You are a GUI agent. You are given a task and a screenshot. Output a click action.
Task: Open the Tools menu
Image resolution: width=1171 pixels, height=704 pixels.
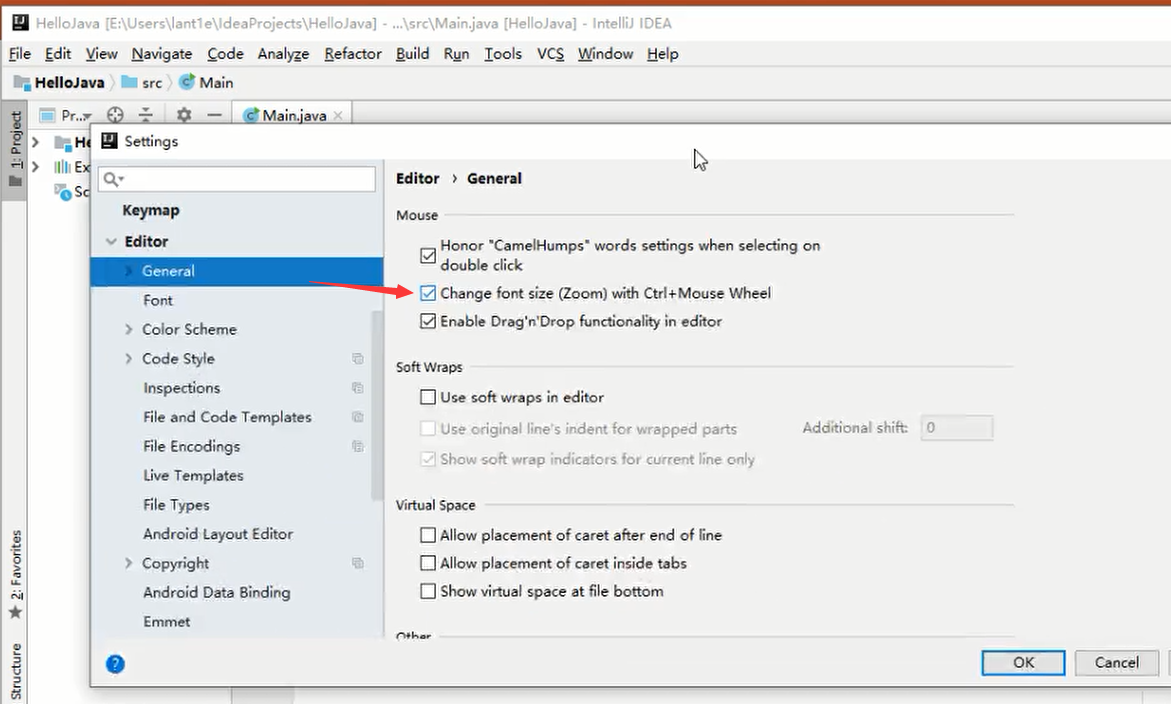point(503,54)
